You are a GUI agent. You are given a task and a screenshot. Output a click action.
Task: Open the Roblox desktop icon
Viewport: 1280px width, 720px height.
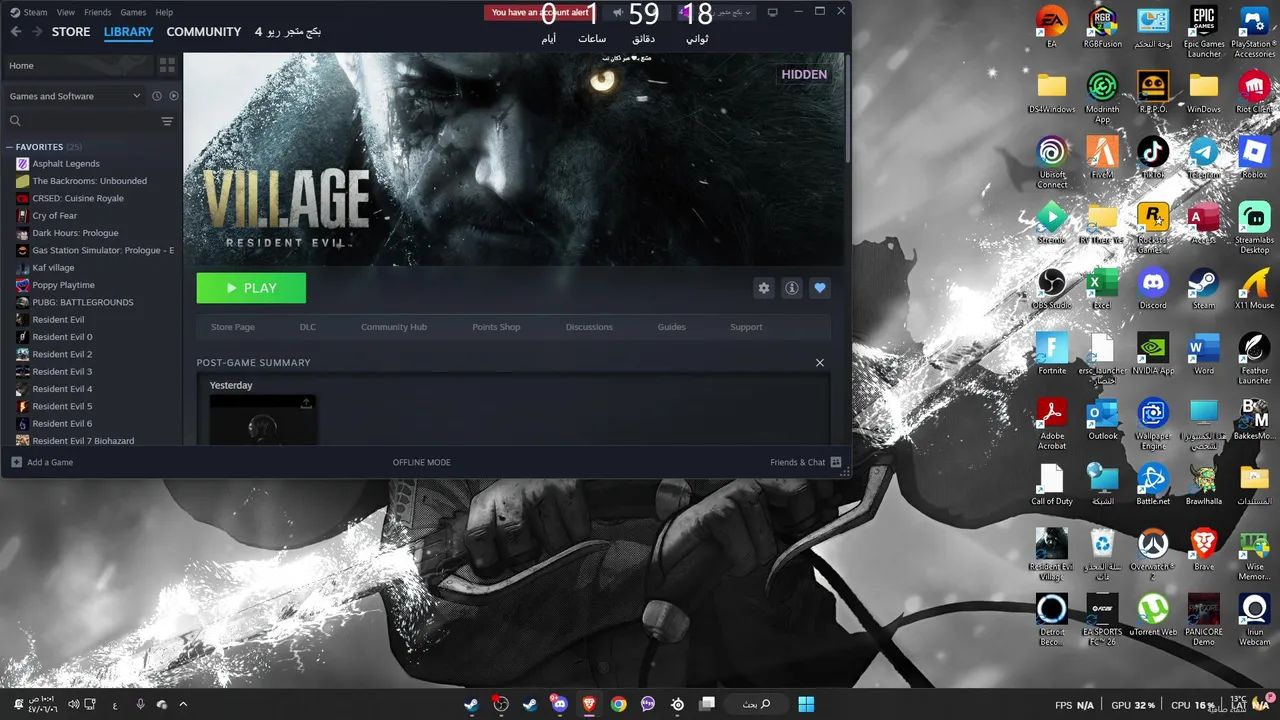[1254, 158]
